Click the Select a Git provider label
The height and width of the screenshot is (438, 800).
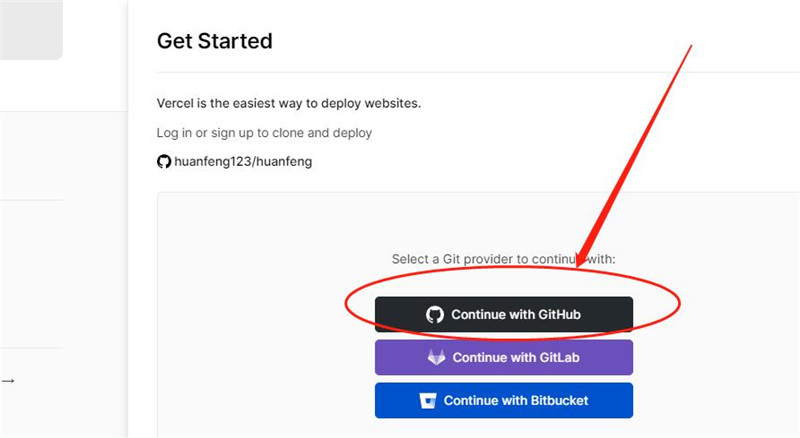coord(504,259)
